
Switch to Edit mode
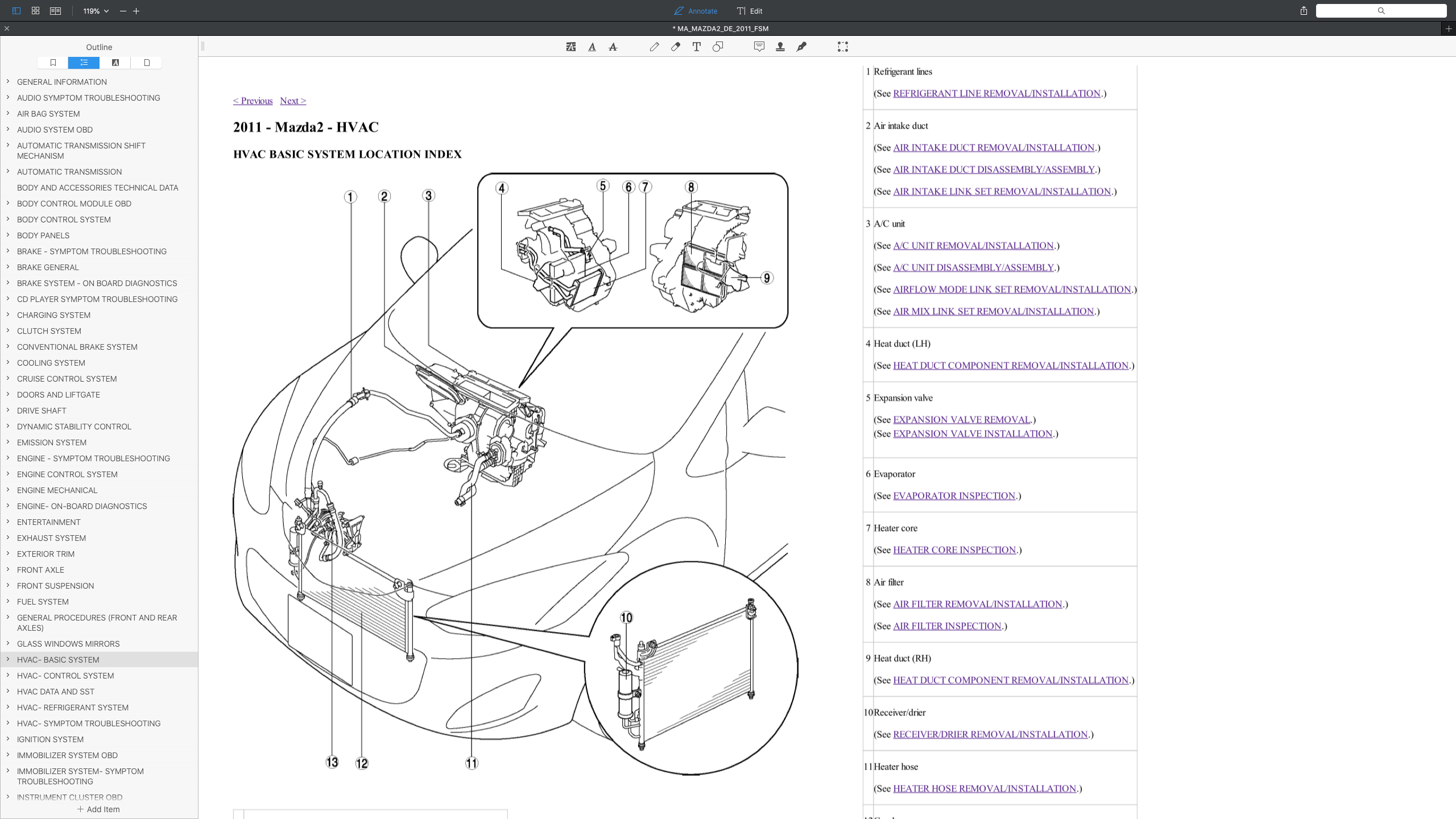click(750, 11)
